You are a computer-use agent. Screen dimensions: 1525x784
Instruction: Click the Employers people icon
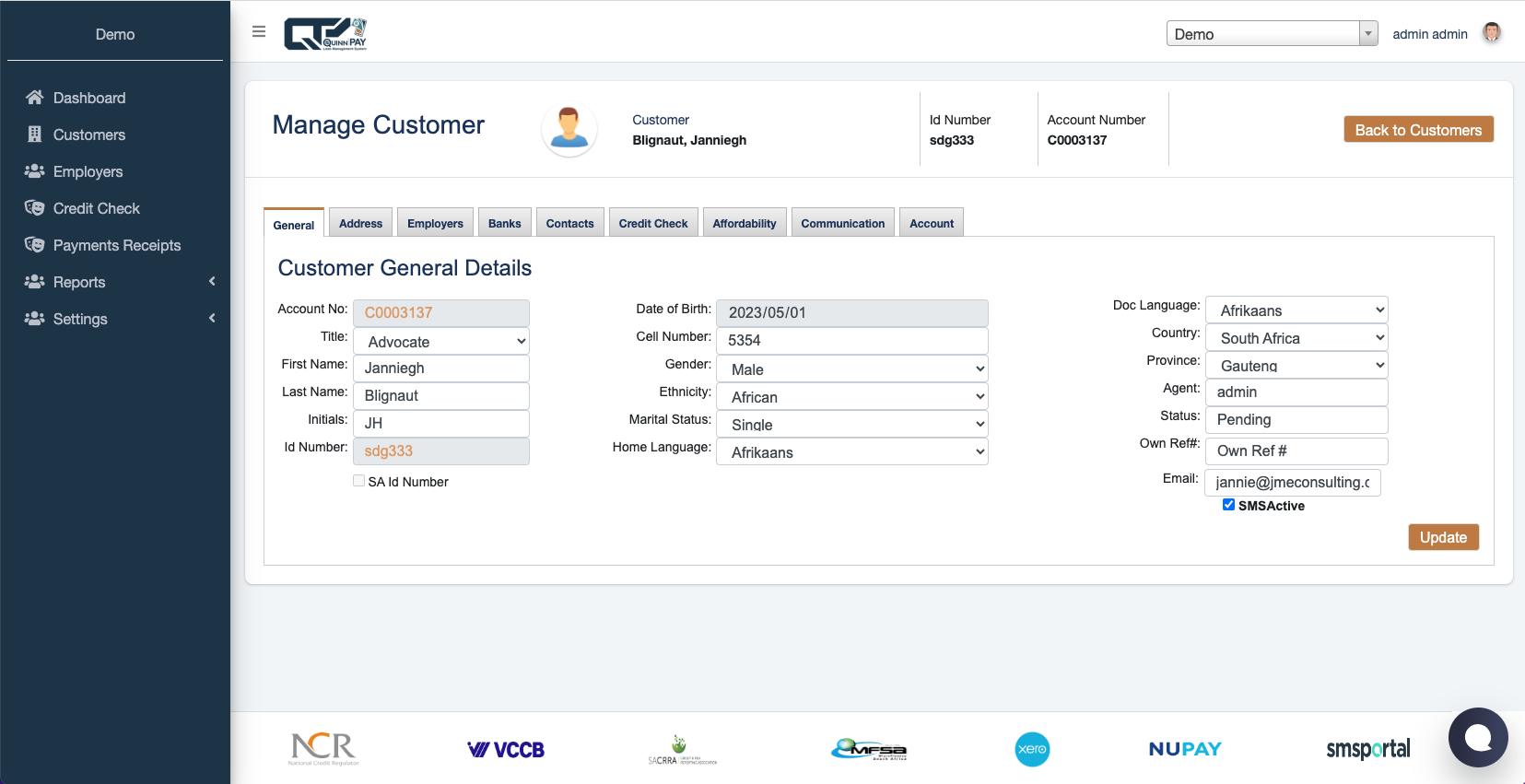(x=35, y=171)
